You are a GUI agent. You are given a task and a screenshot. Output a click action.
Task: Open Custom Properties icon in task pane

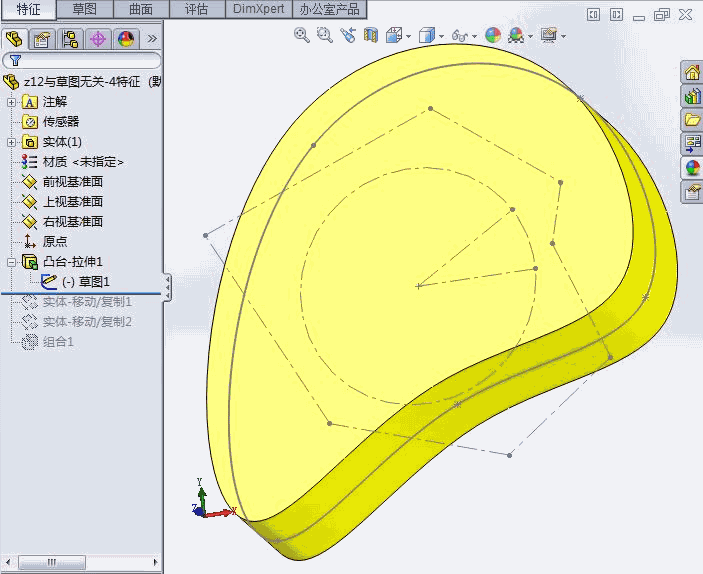click(692, 192)
